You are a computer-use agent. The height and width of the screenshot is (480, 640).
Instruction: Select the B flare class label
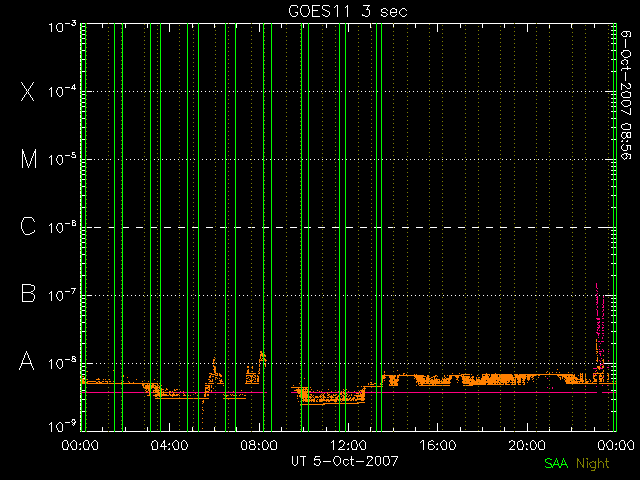pos(28,293)
